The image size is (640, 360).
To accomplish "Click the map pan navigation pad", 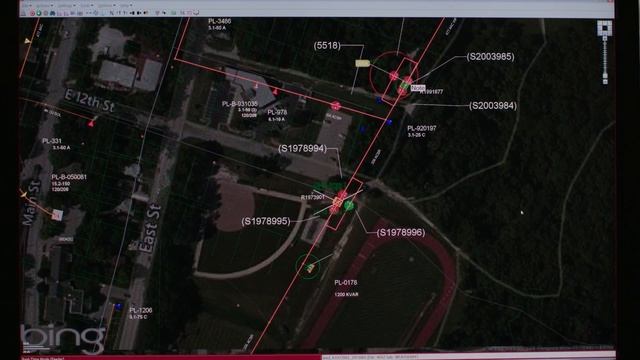I will point(604,28).
